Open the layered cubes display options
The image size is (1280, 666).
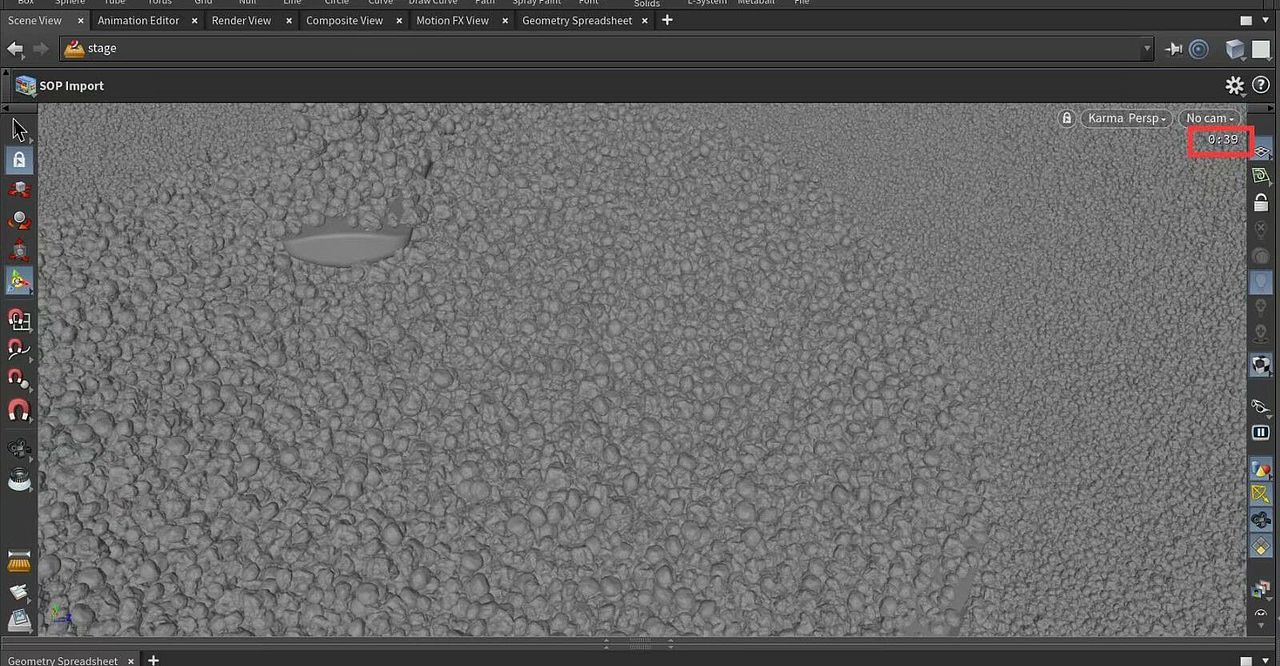pyautogui.click(x=1261, y=589)
